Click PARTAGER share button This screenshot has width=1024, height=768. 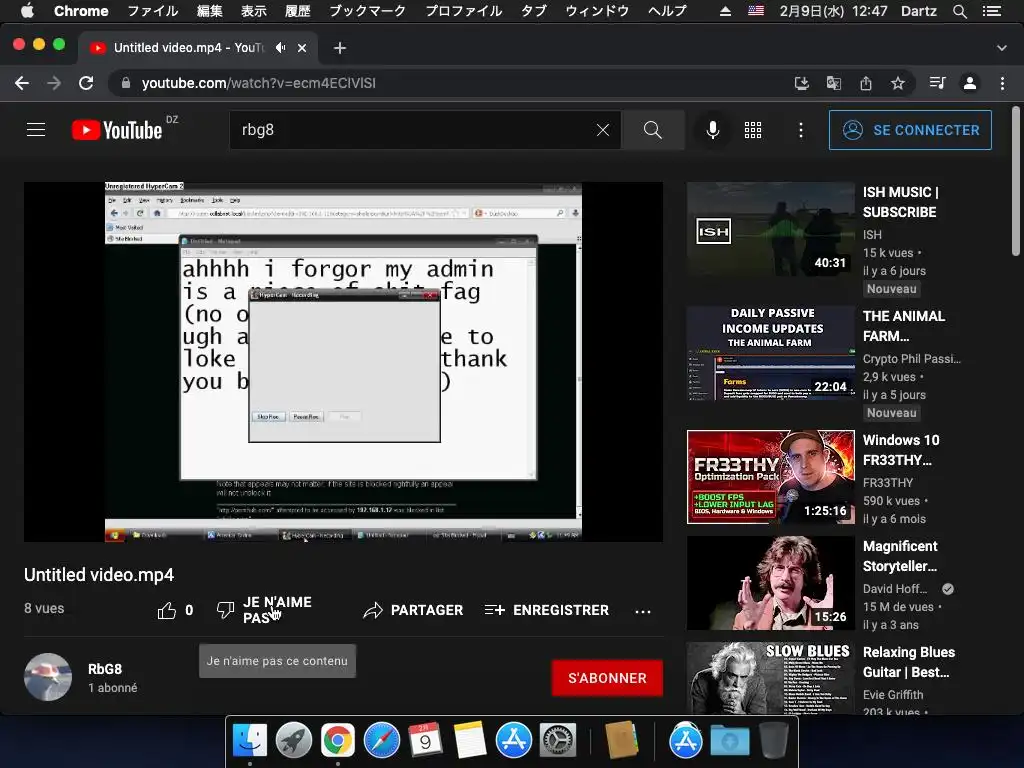click(413, 610)
